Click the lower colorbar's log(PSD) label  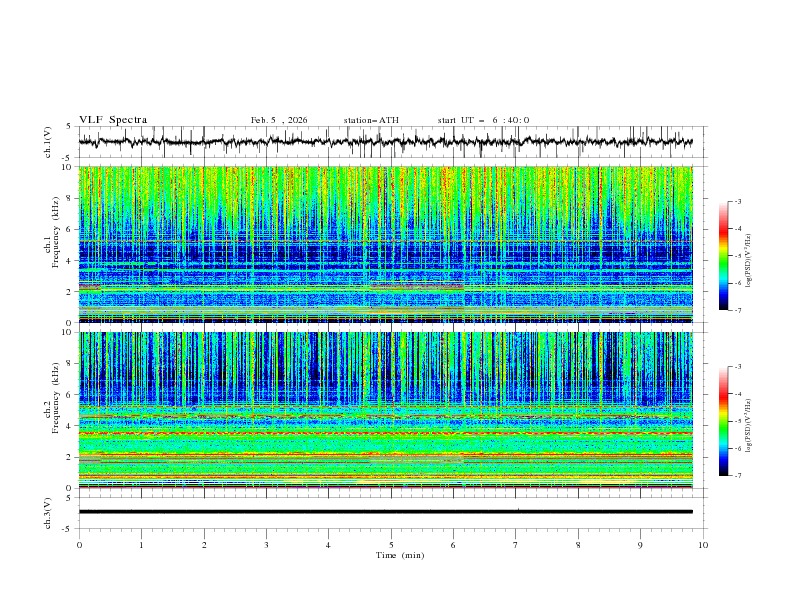tap(749, 426)
